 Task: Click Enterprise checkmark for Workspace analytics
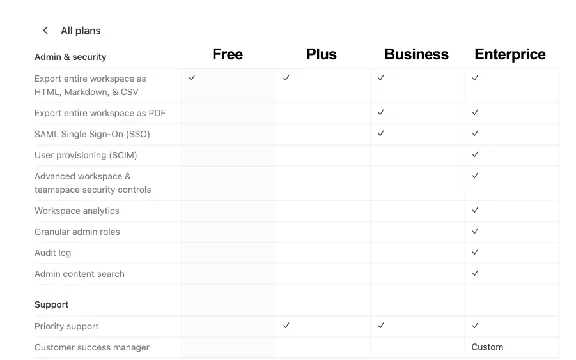point(475,210)
